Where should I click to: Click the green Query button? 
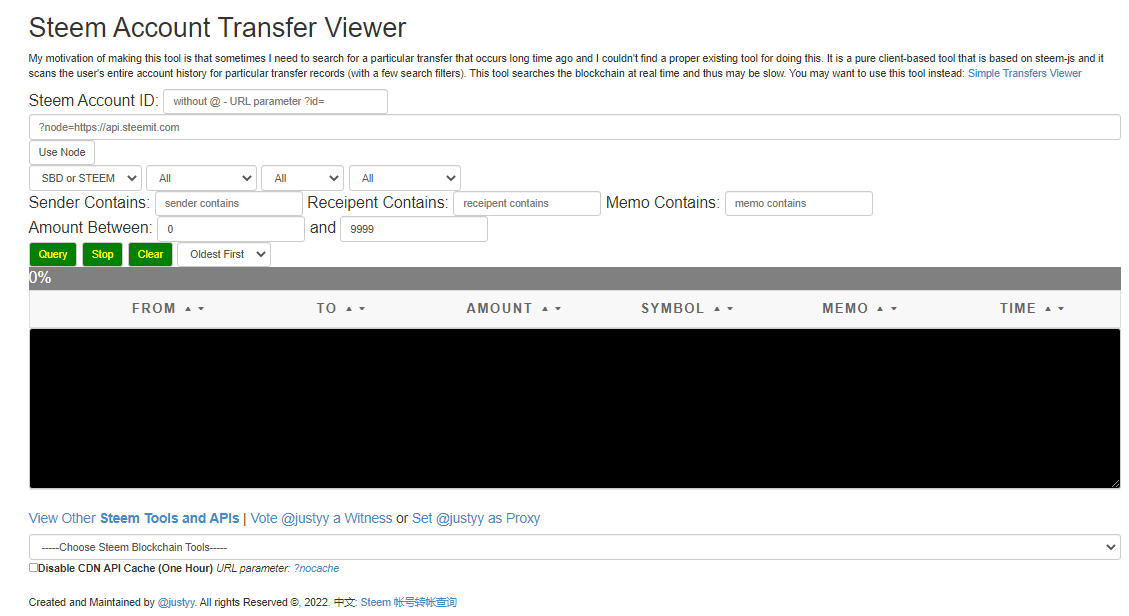(x=53, y=254)
